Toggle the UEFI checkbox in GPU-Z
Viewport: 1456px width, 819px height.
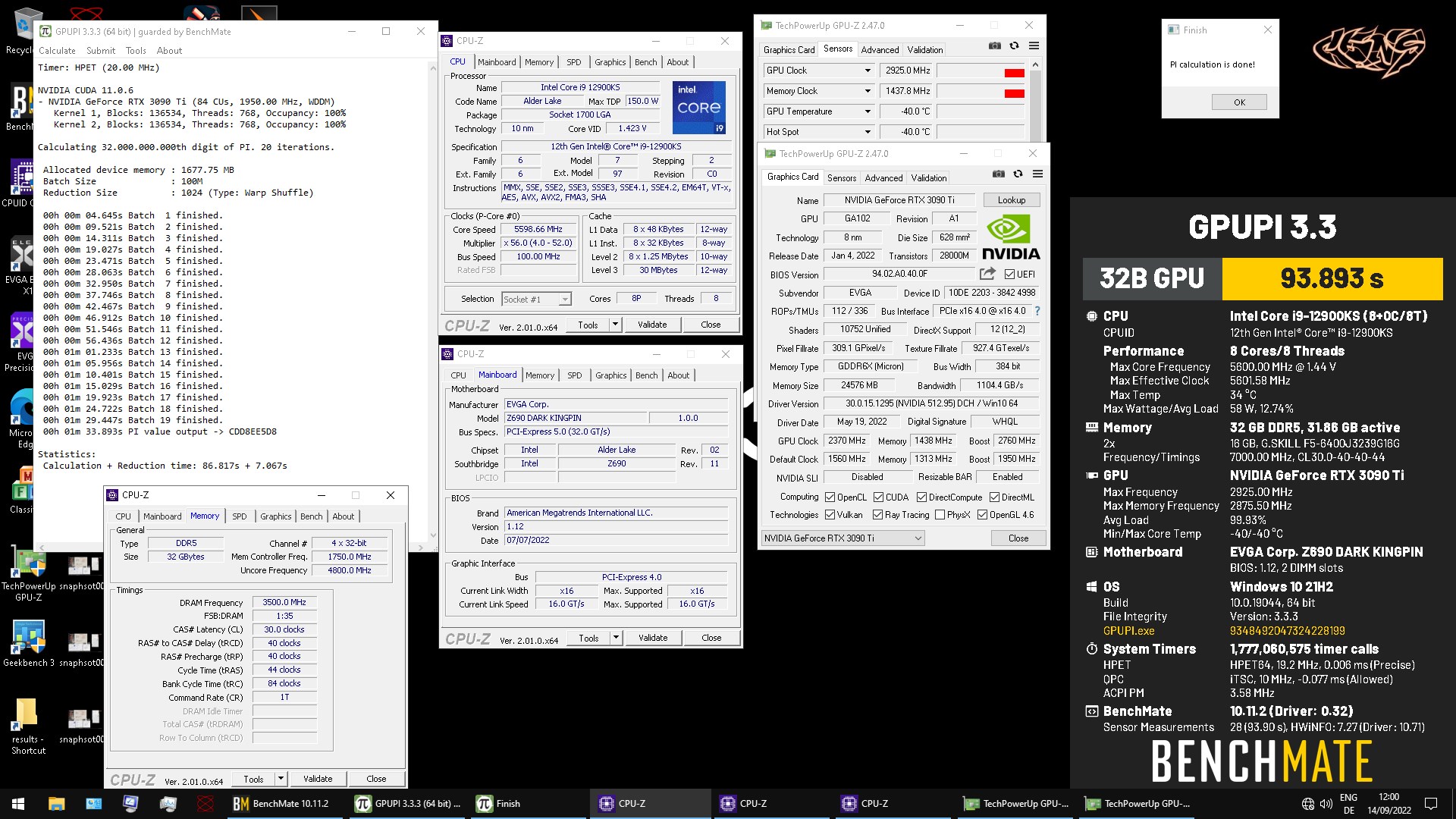tap(1009, 275)
